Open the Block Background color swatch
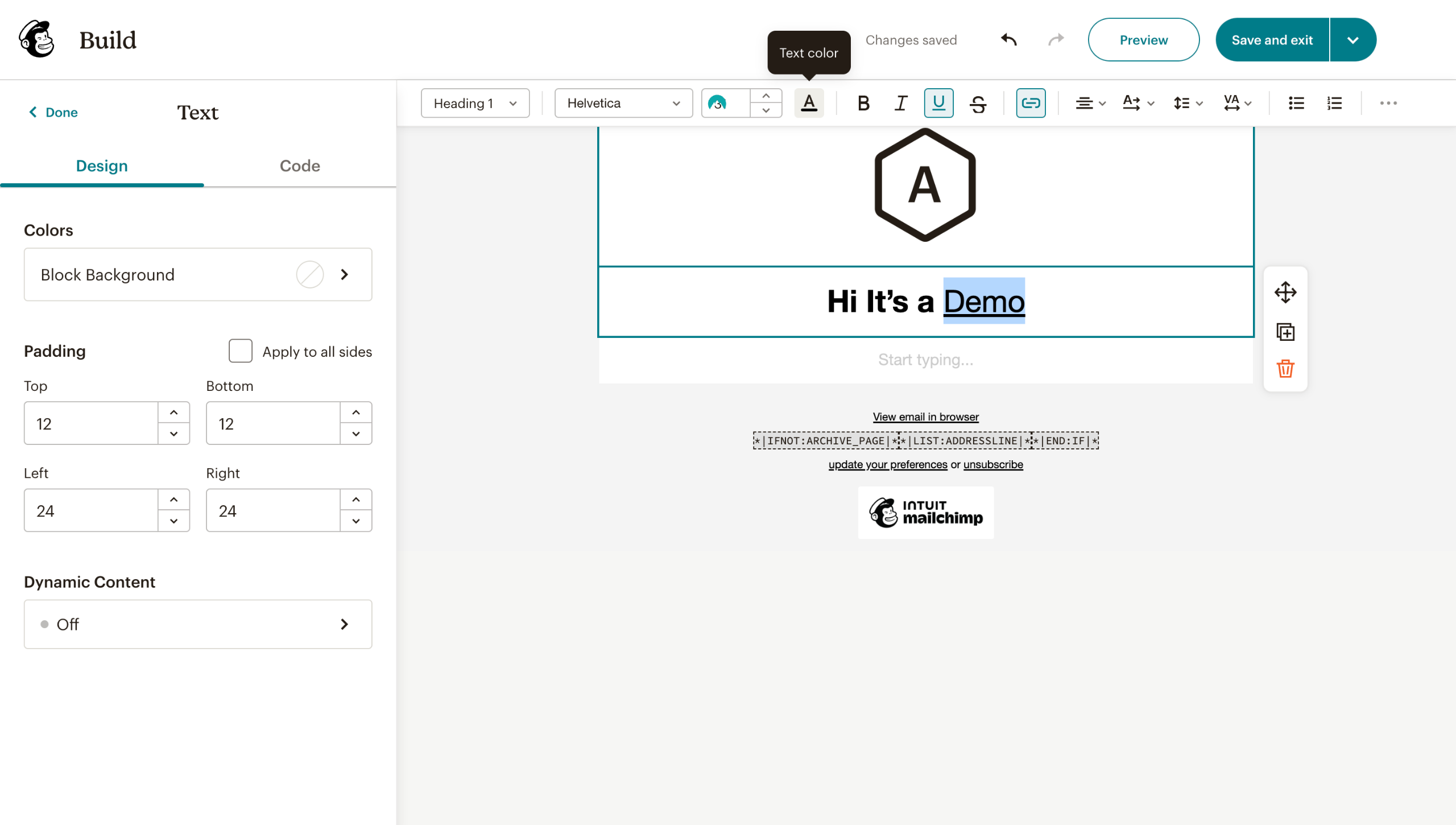The height and width of the screenshot is (825, 1456). (310, 274)
